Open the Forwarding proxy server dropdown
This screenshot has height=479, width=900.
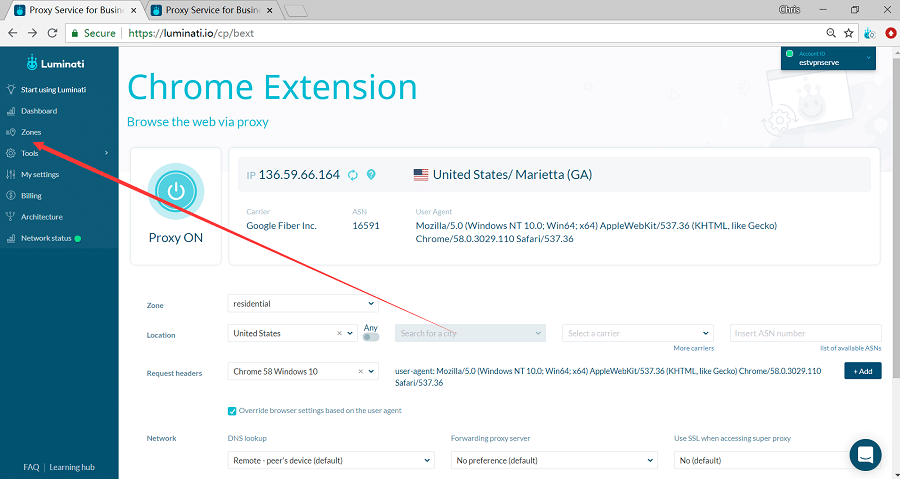point(554,460)
